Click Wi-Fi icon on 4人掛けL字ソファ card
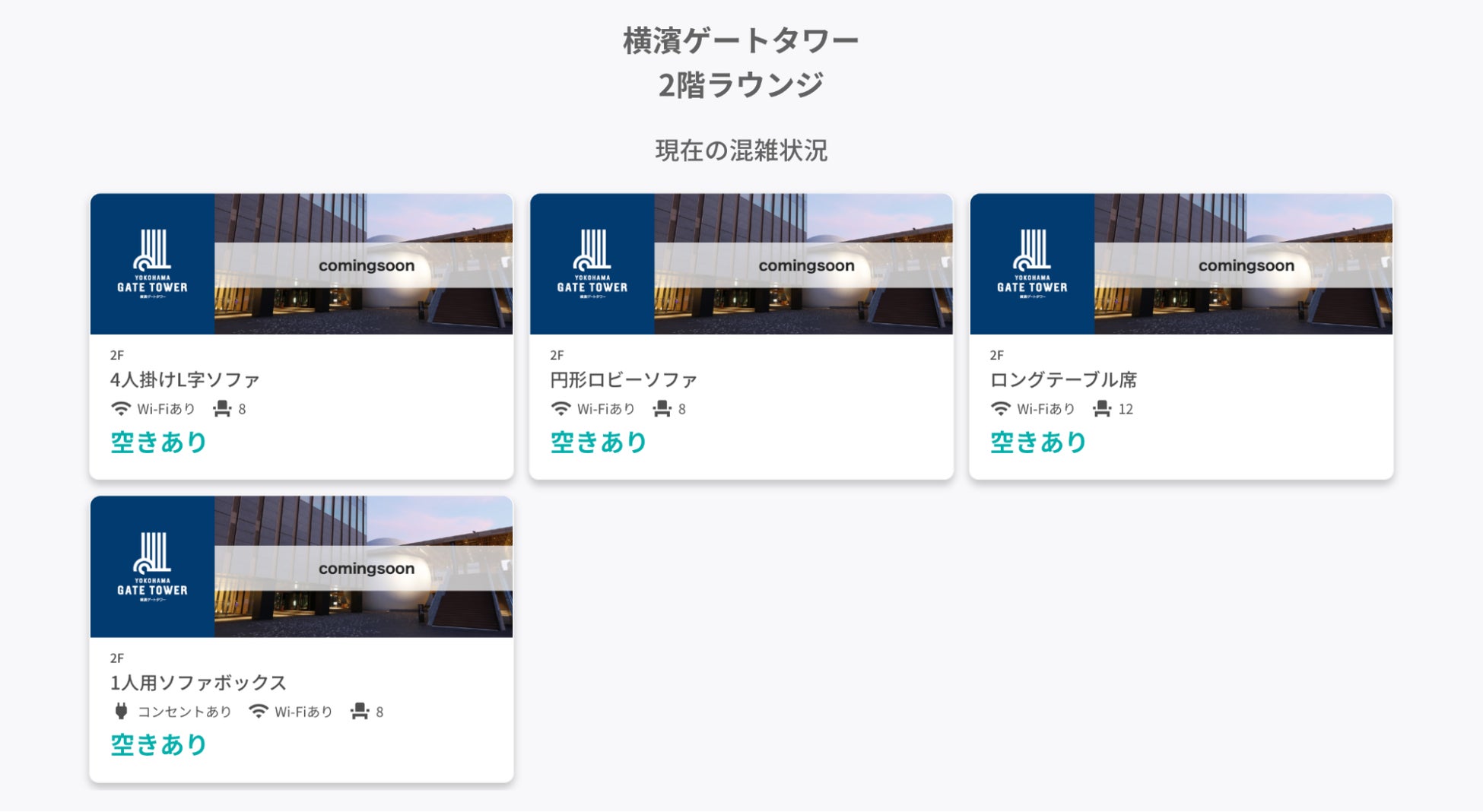The height and width of the screenshot is (812, 1483). click(x=120, y=409)
